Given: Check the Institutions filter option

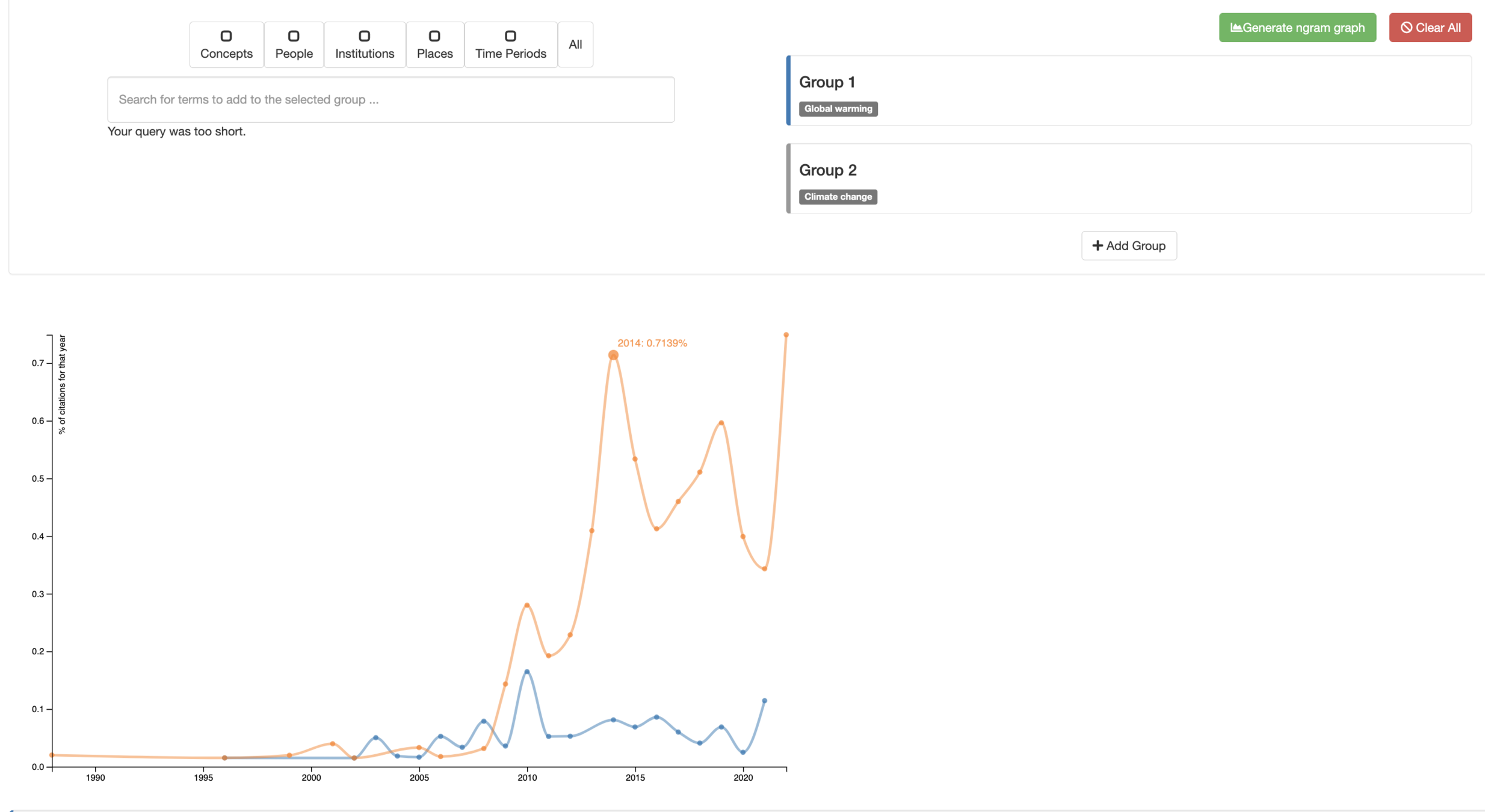Looking at the screenshot, I should pyautogui.click(x=364, y=37).
